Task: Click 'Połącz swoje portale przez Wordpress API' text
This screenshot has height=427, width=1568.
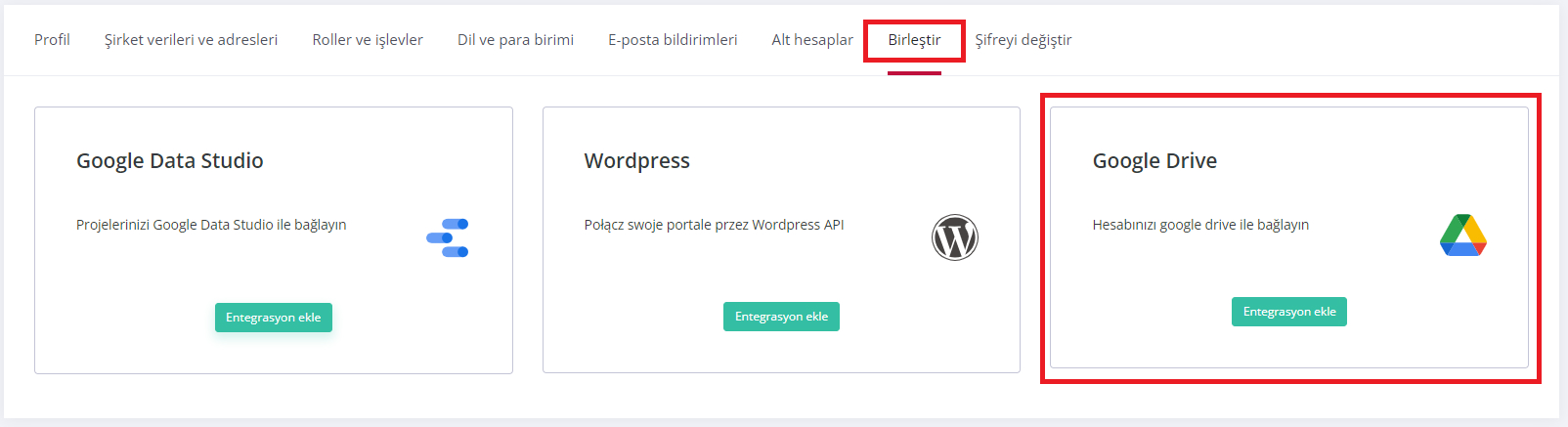Action: [x=715, y=225]
